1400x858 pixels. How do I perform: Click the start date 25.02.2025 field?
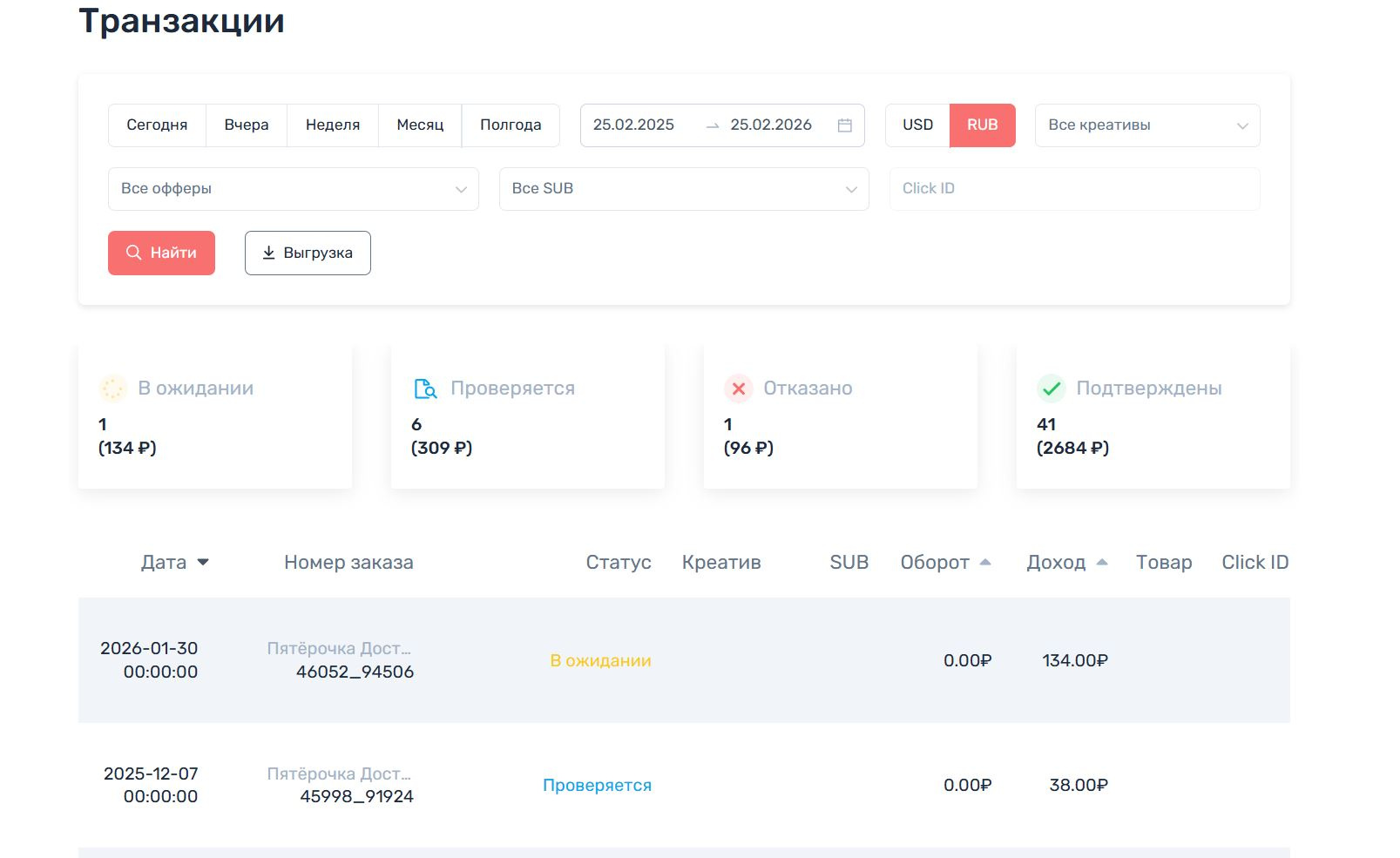[634, 125]
